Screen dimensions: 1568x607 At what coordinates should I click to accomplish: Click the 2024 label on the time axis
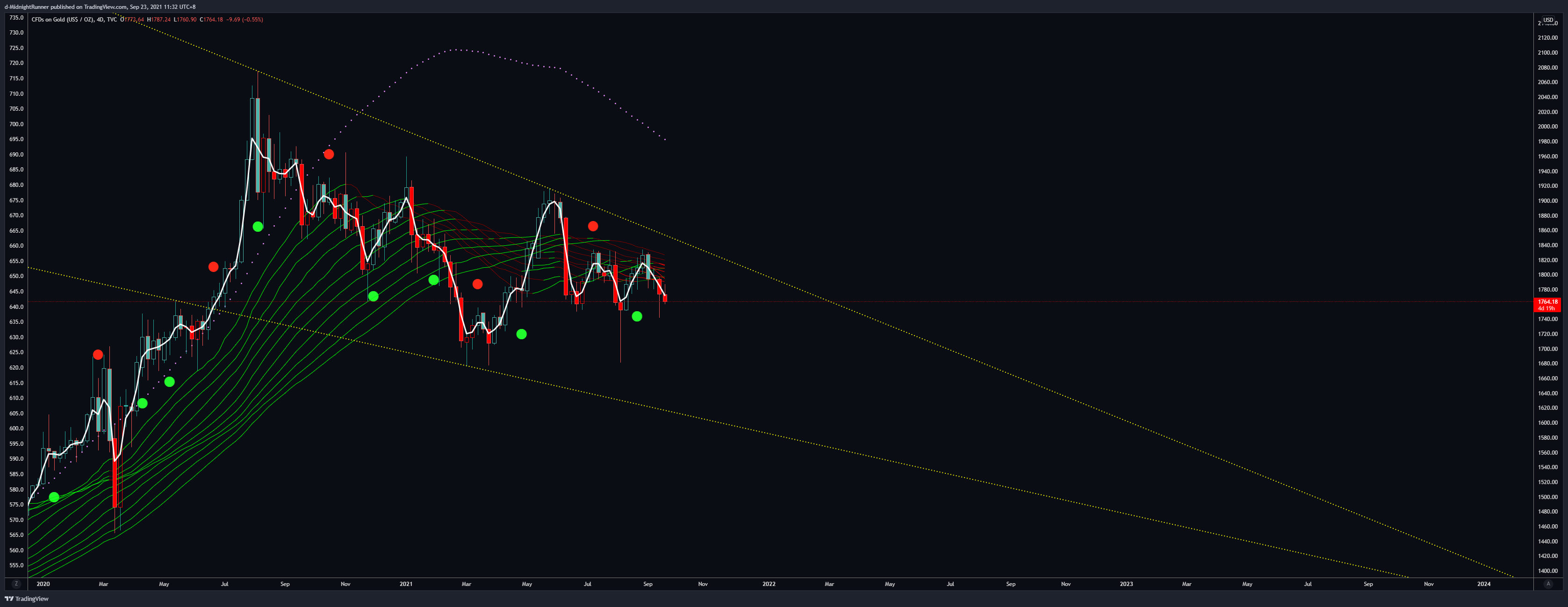point(1484,584)
